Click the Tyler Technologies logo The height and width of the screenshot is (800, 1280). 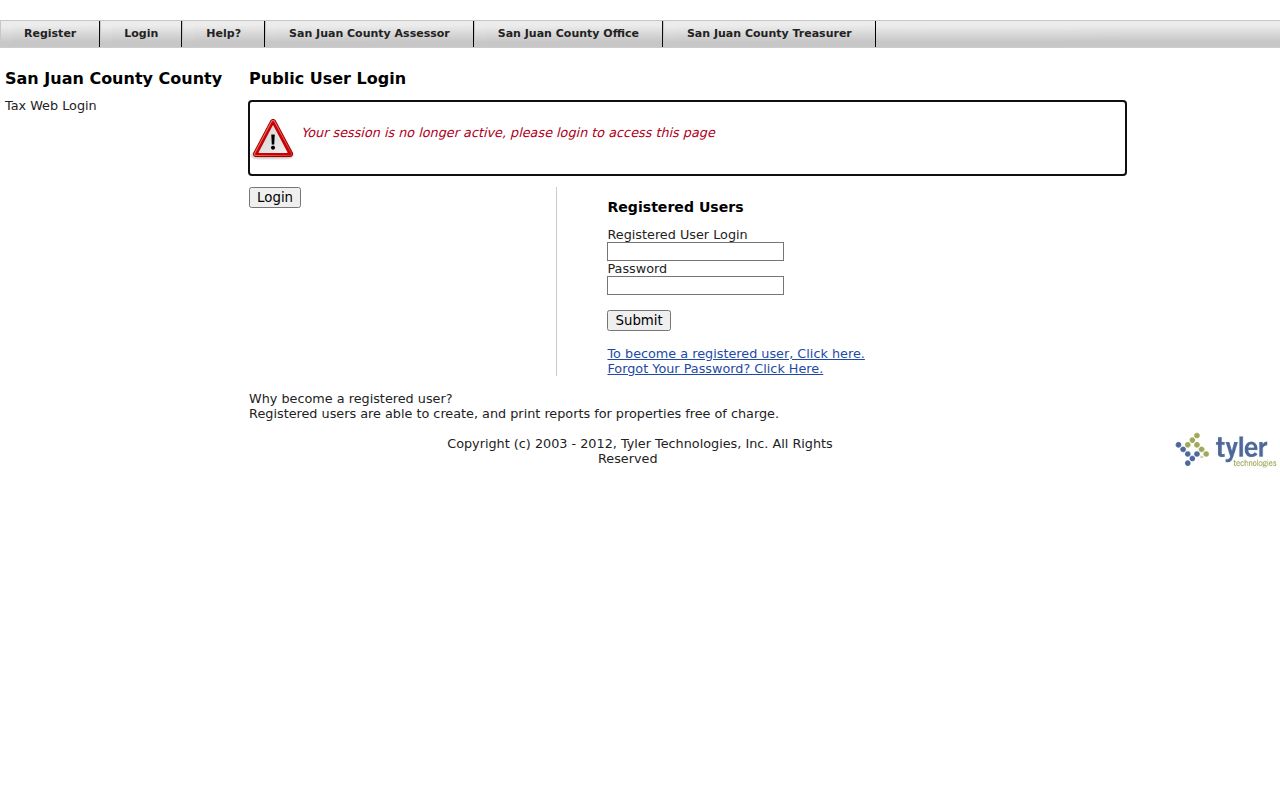point(1226,450)
